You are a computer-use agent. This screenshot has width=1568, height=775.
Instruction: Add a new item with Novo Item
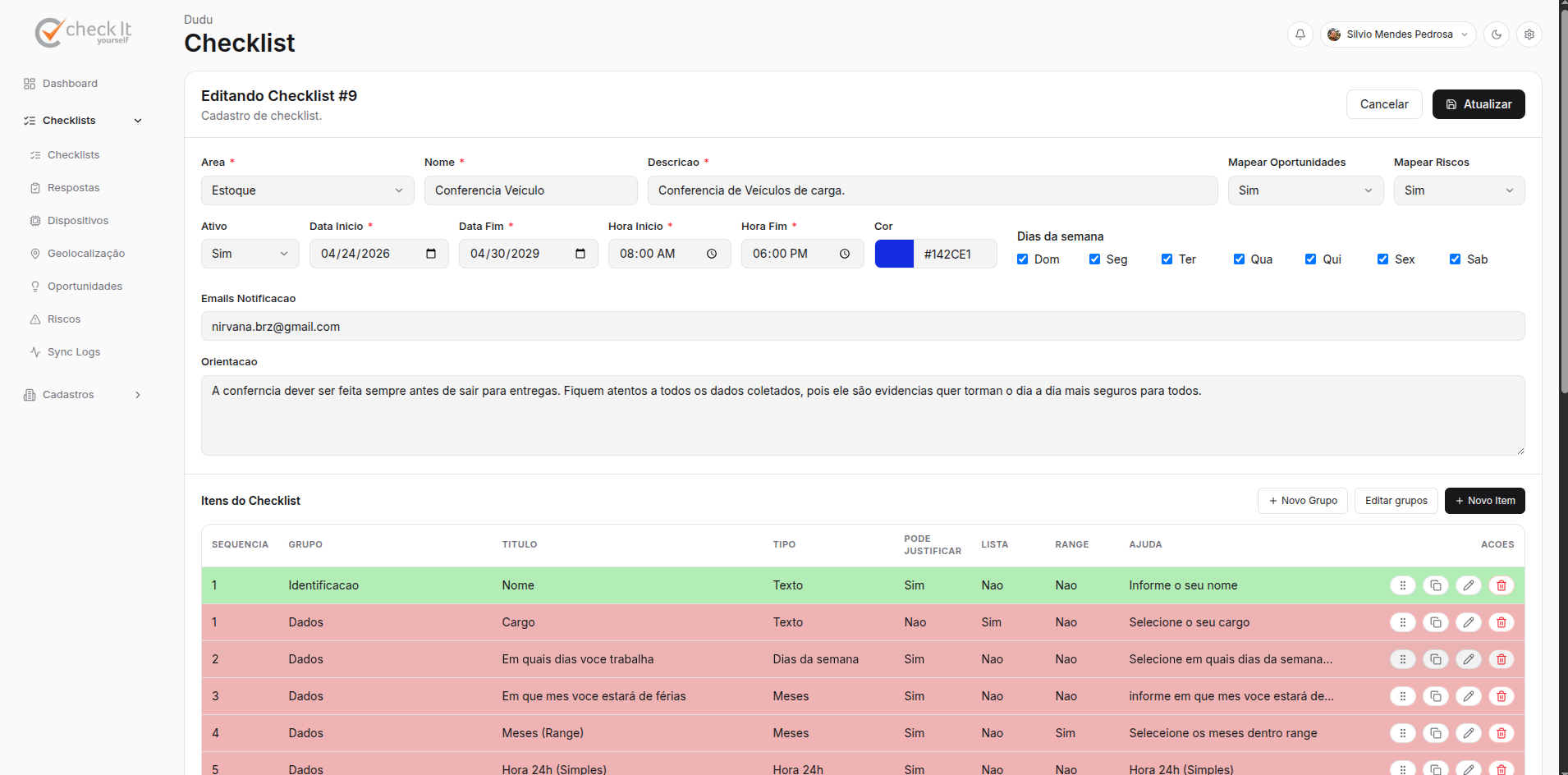coord(1485,501)
